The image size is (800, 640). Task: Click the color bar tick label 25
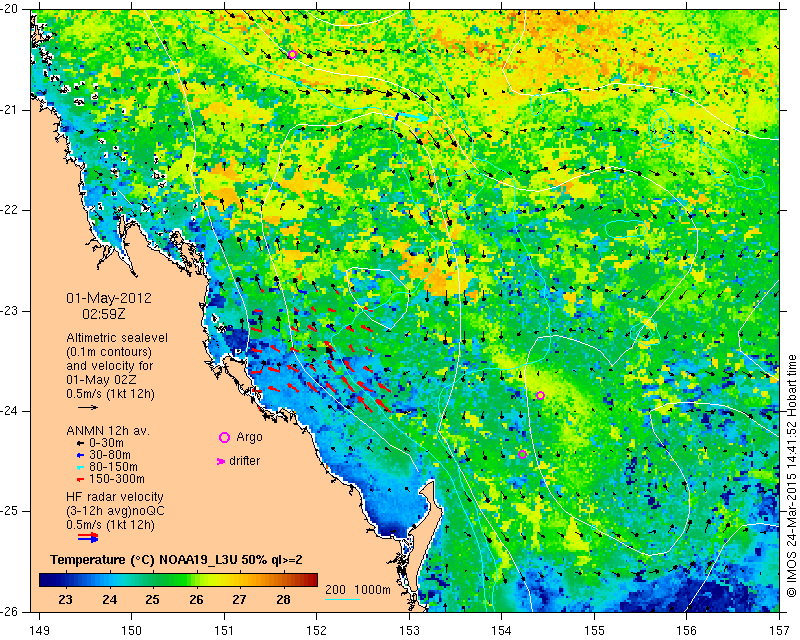click(x=153, y=600)
